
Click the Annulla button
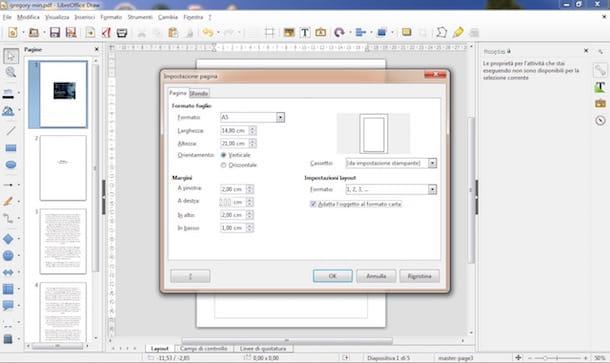[376, 276]
